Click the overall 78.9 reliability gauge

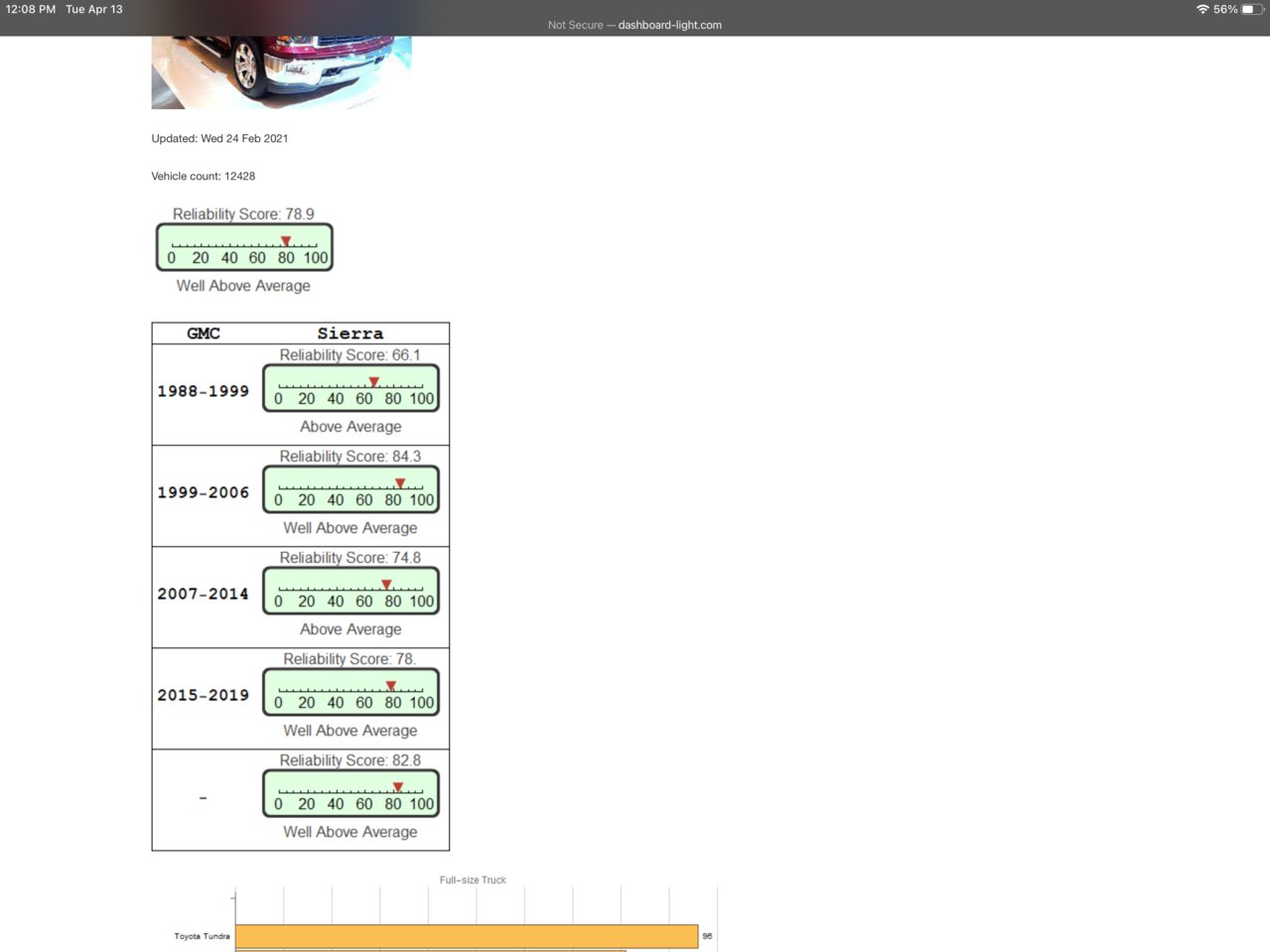(x=244, y=247)
